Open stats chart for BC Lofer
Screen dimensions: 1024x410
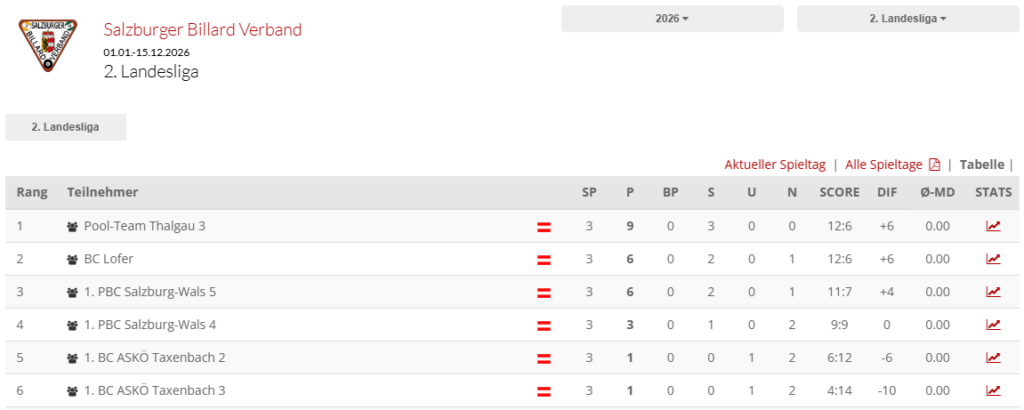tap(993, 259)
